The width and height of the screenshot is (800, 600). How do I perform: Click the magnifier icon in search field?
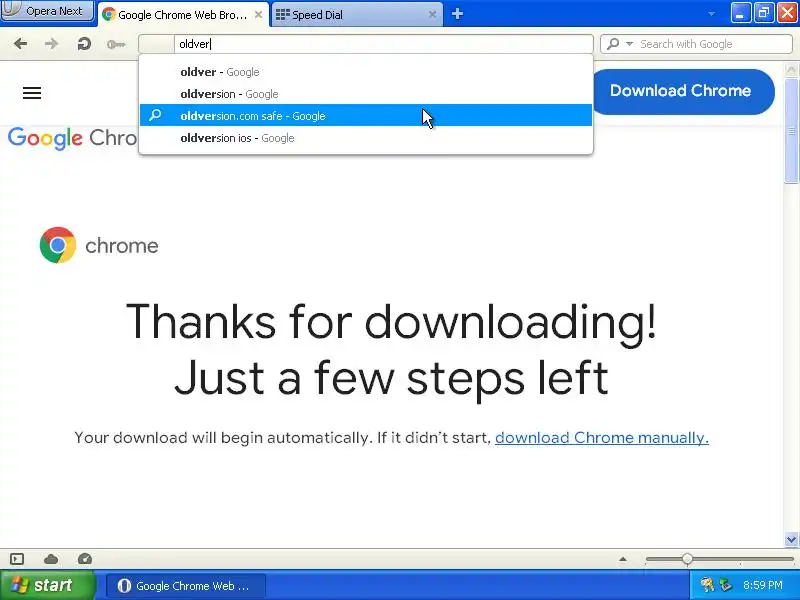click(x=614, y=44)
